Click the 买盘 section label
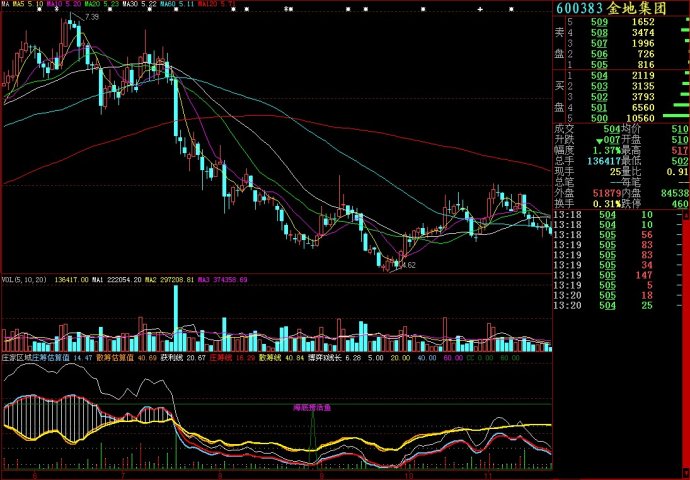This screenshot has height=480, width=690. click(559, 97)
